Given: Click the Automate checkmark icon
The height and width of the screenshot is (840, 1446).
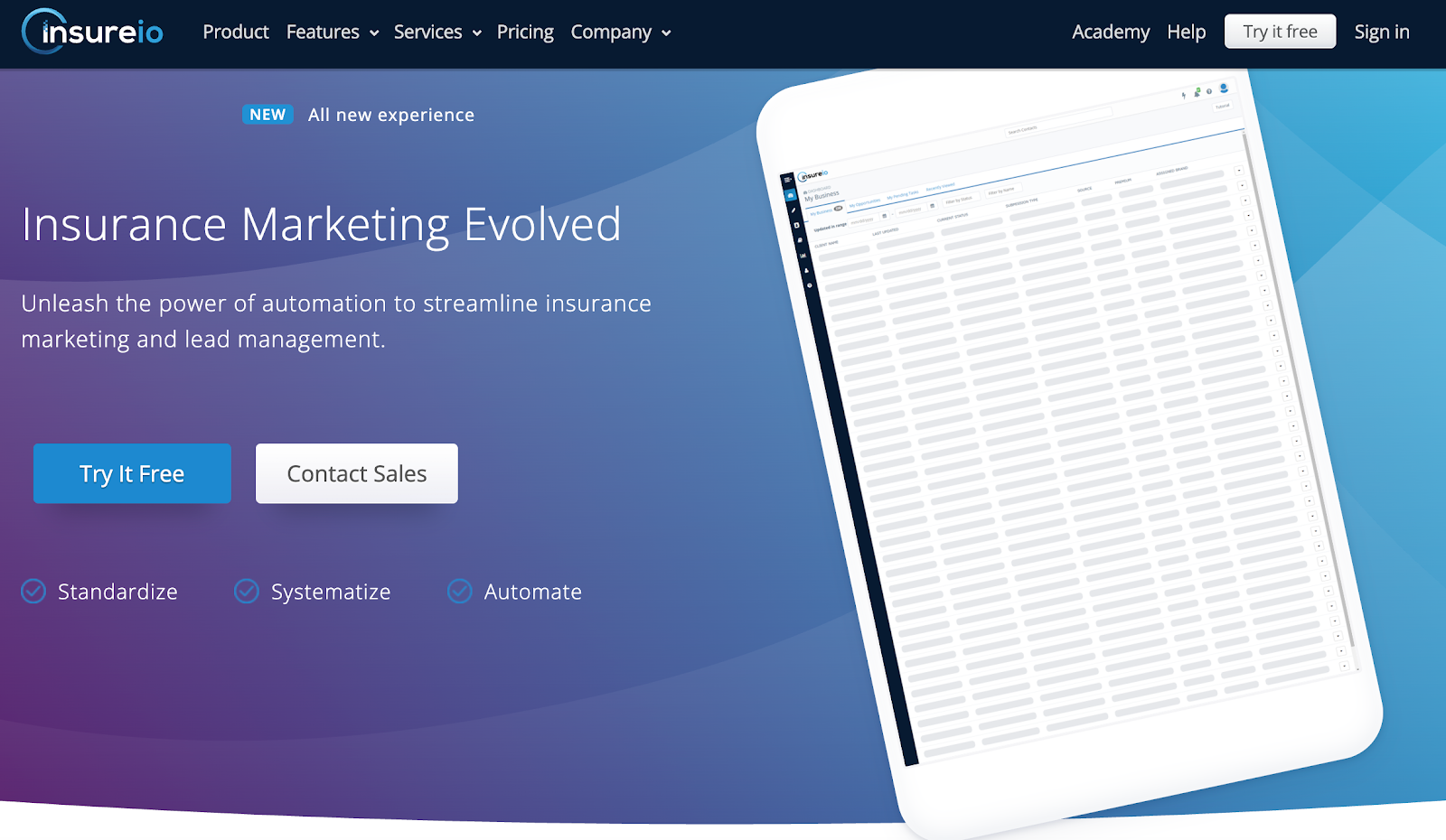Looking at the screenshot, I should click(460, 592).
